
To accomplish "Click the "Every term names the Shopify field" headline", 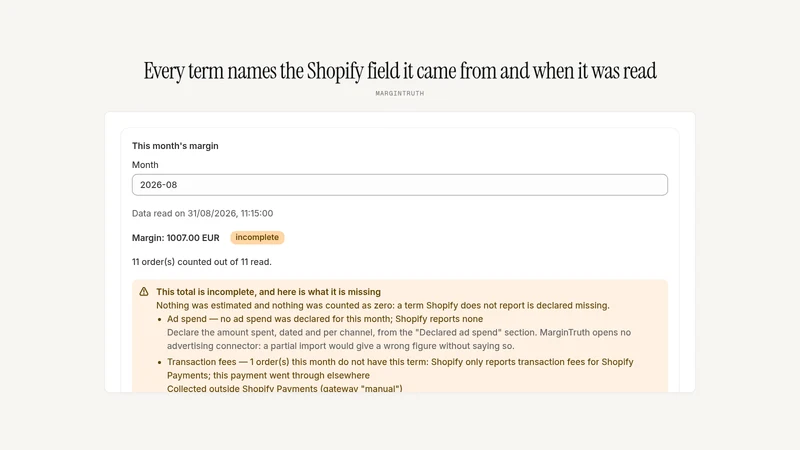I will (399, 71).
